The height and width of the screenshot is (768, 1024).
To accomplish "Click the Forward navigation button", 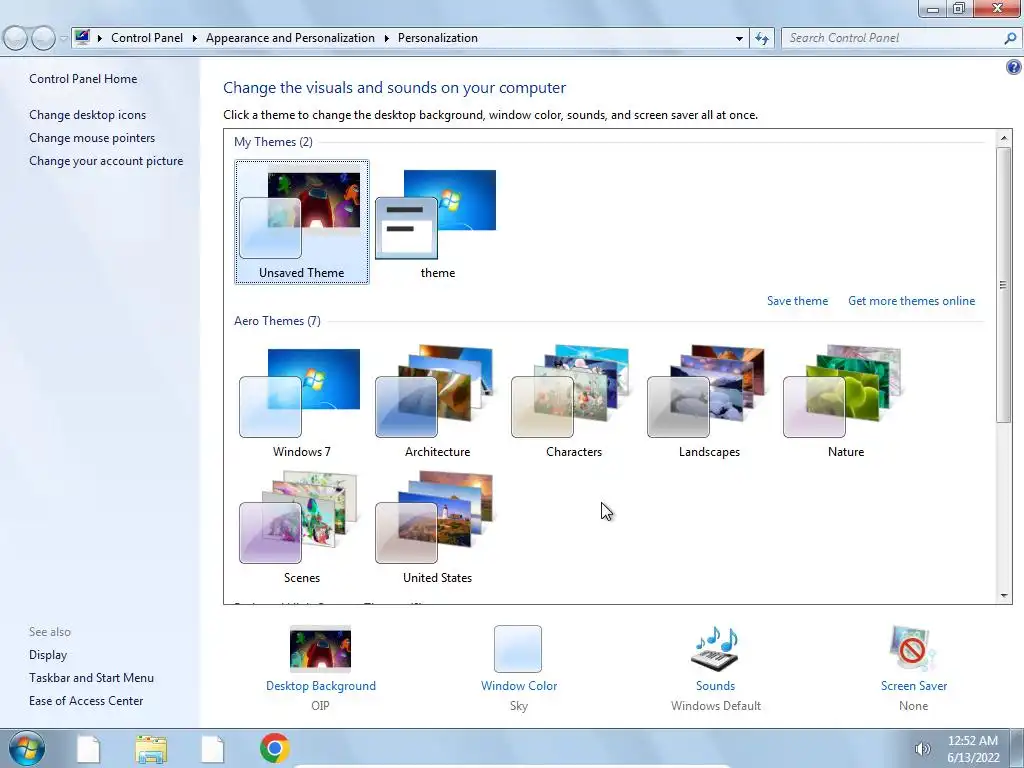I will click(x=43, y=39).
